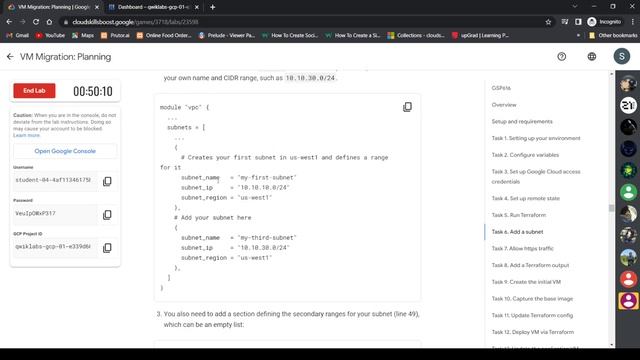
Task: Open the Collections bookmark
Action: (416, 36)
